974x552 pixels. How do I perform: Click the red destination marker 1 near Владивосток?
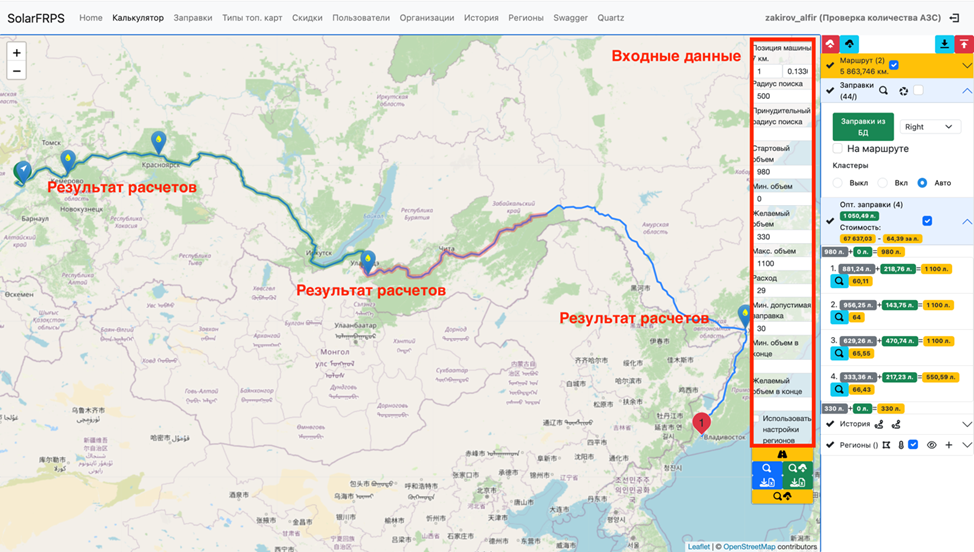pos(701,423)
